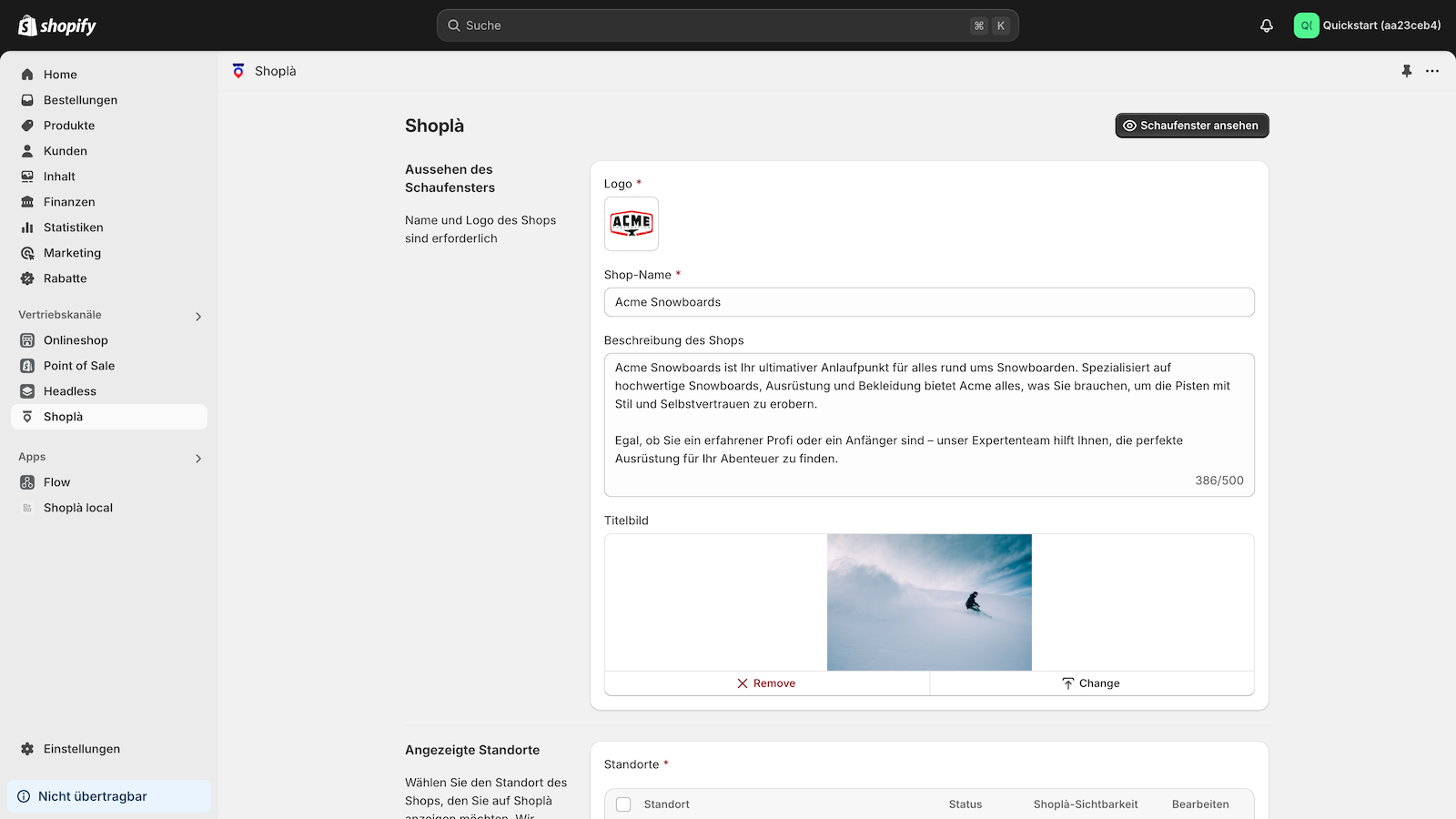Click the Shopify logo
Viewport: 1456px width, 819px height.
(57, 25)
